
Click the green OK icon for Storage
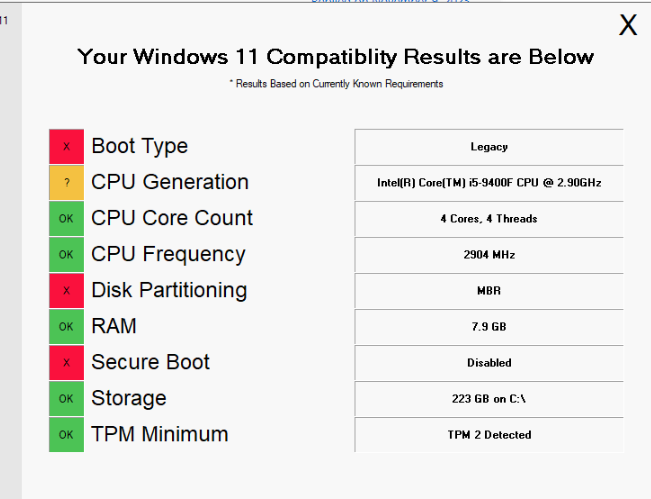pos(66,399)
